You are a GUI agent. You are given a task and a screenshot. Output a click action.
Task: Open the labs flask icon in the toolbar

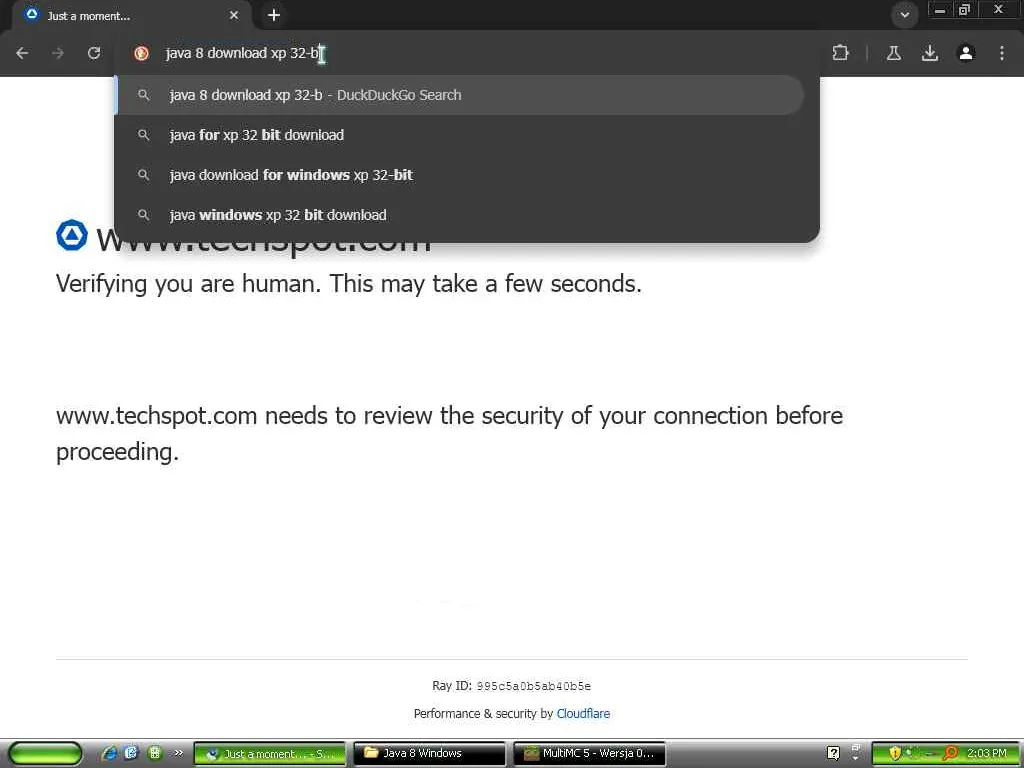tap(894, 53)
